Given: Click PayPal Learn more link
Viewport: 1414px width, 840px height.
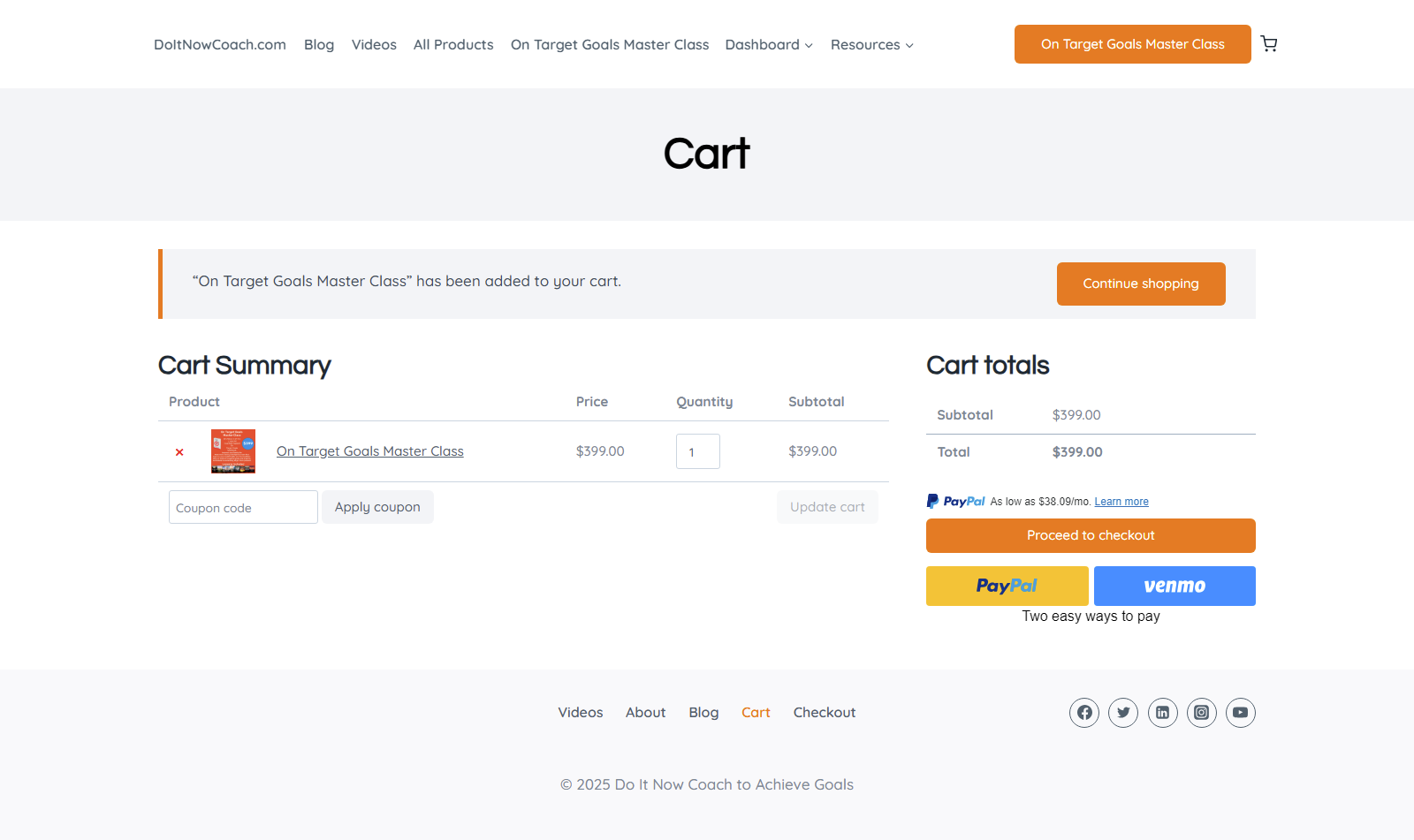Looking at the screenshot, I should coord(1121,502).
